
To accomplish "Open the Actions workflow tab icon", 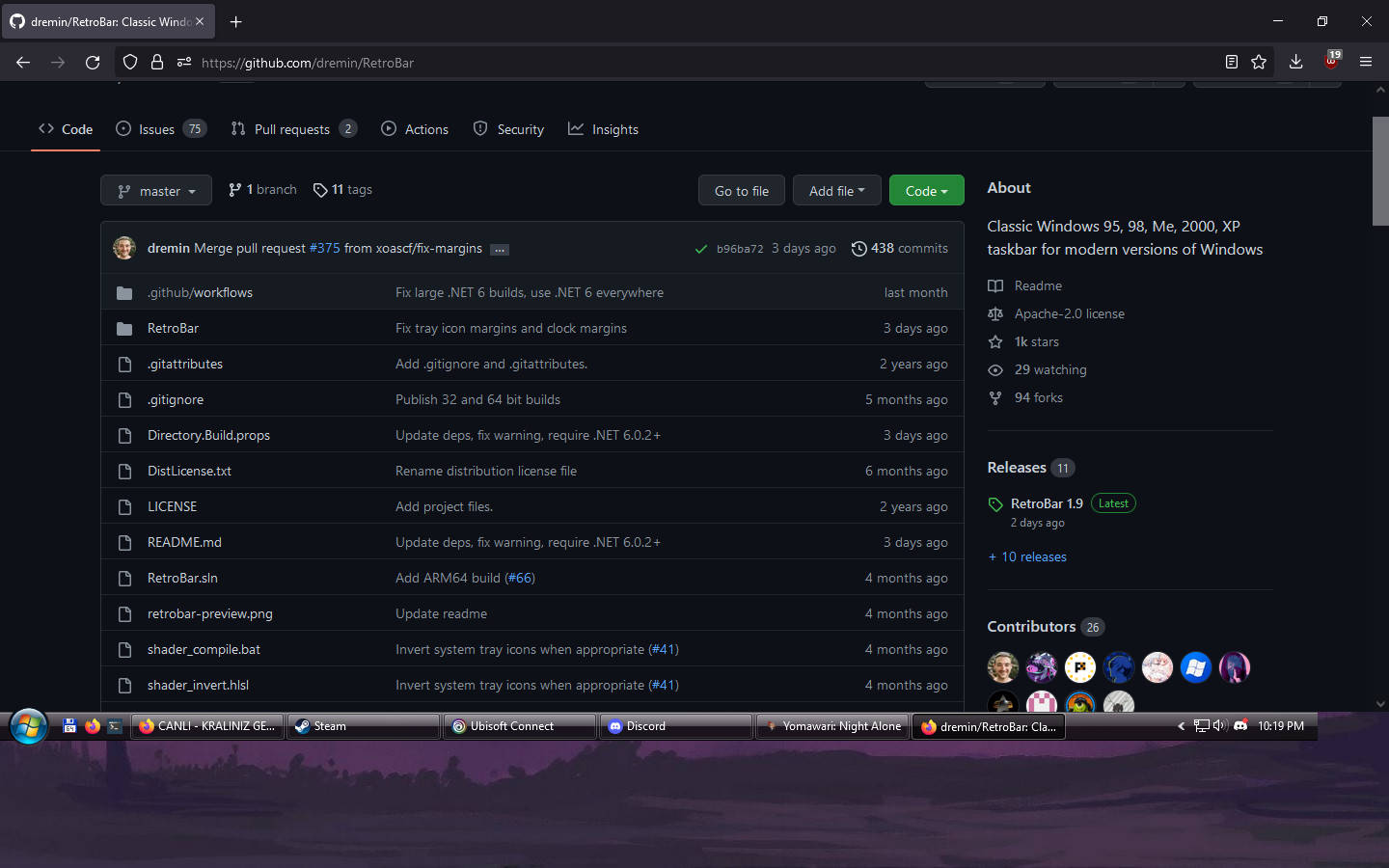I will pos(389,128).
